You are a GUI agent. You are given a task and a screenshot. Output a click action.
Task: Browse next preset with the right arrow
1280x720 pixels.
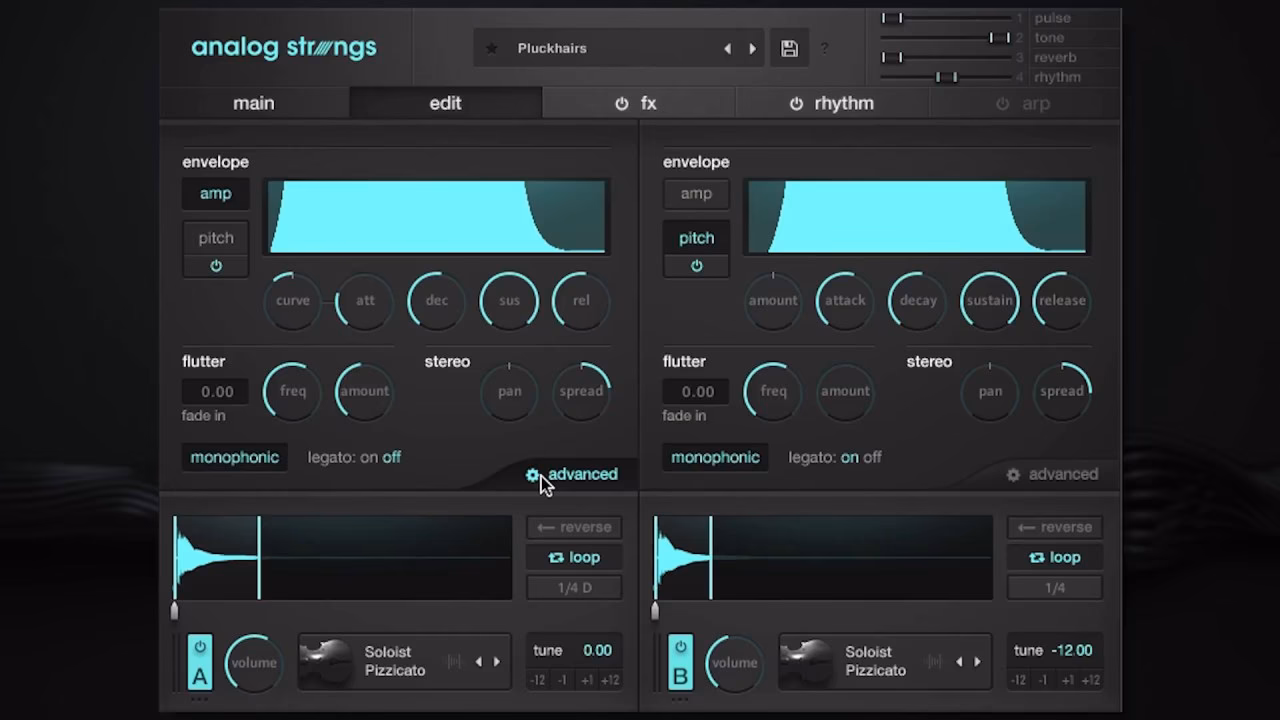(x=753, y=48)
